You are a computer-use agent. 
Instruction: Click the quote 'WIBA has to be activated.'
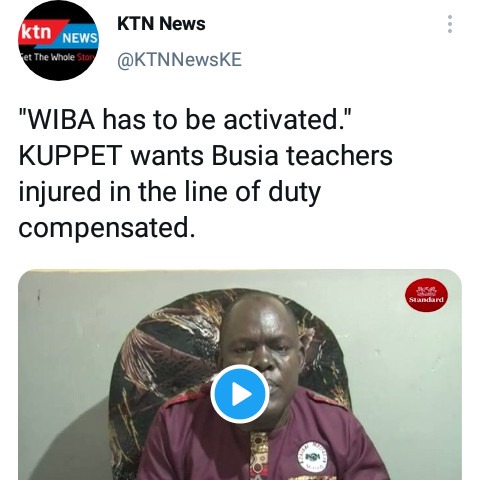point(185,120)
